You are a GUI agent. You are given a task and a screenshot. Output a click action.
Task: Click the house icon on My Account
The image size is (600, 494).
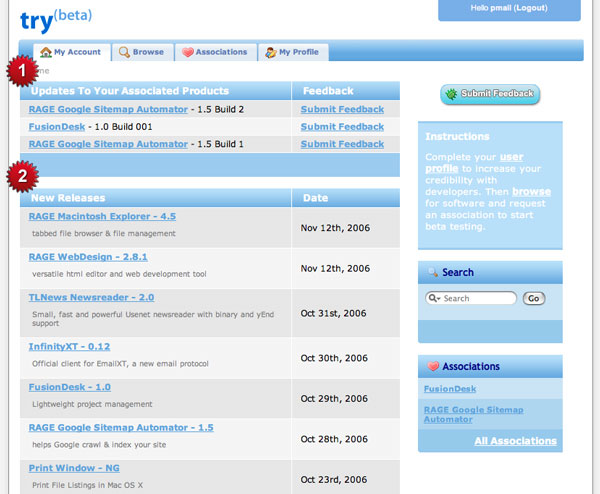point(46,52)
